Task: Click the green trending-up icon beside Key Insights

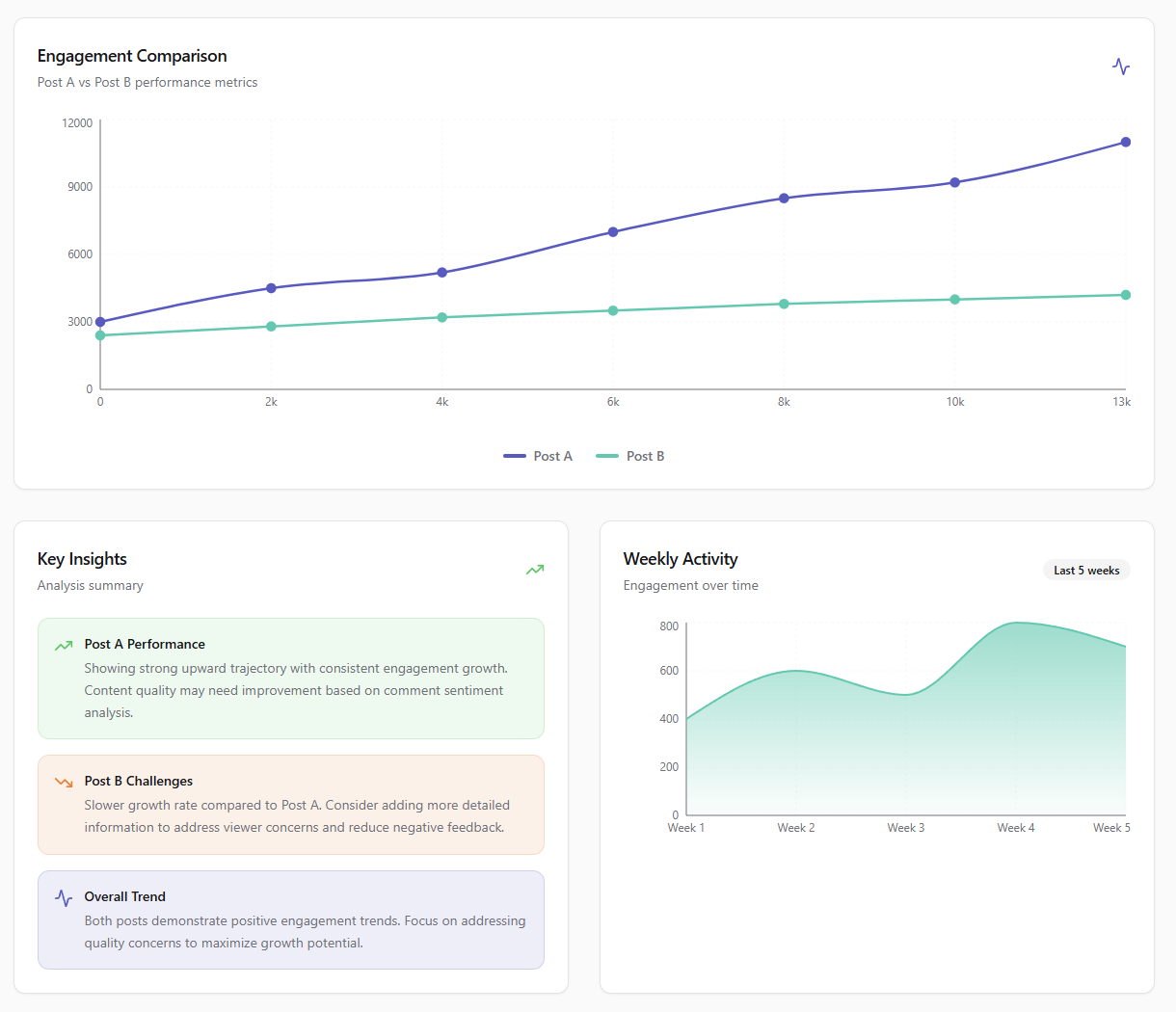Action: (x=535, y=570)
